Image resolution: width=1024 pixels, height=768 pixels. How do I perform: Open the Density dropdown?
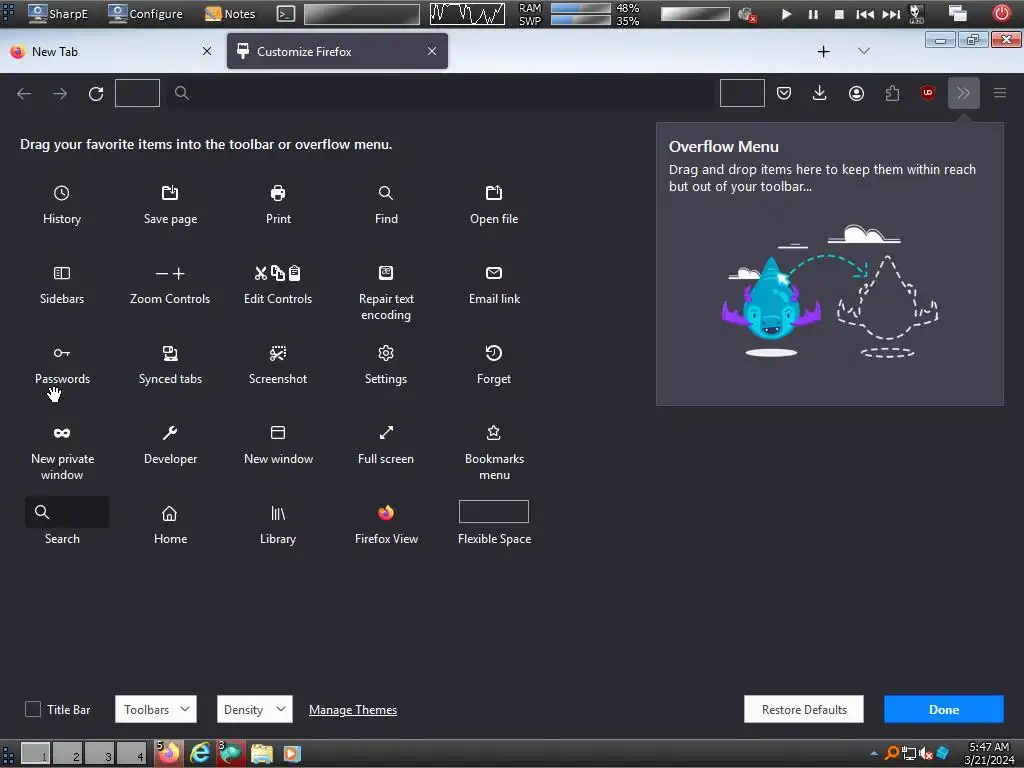254,709
